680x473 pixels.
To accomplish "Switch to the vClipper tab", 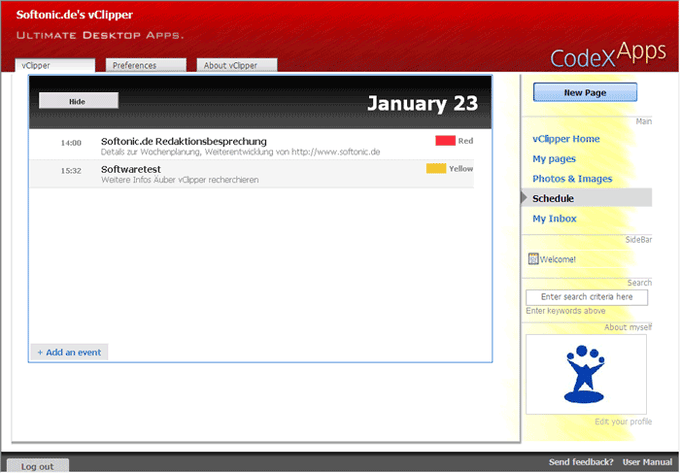I will click(x=55, y=65).
